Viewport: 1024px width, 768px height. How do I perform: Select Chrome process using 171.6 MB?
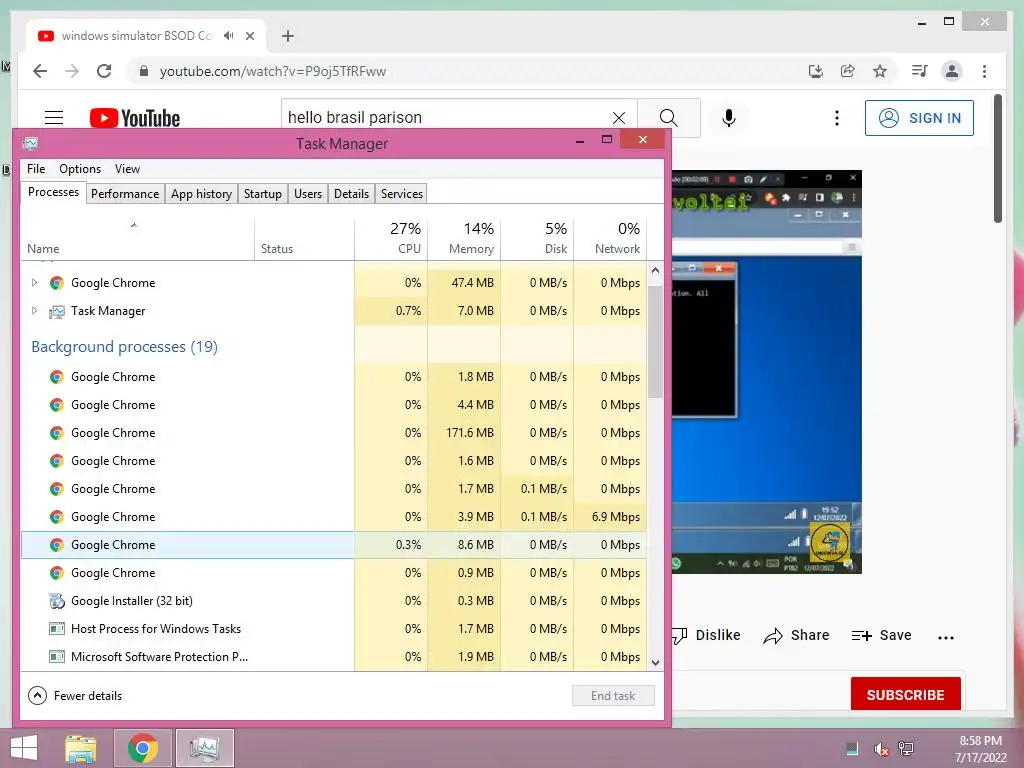click(334, 433)
